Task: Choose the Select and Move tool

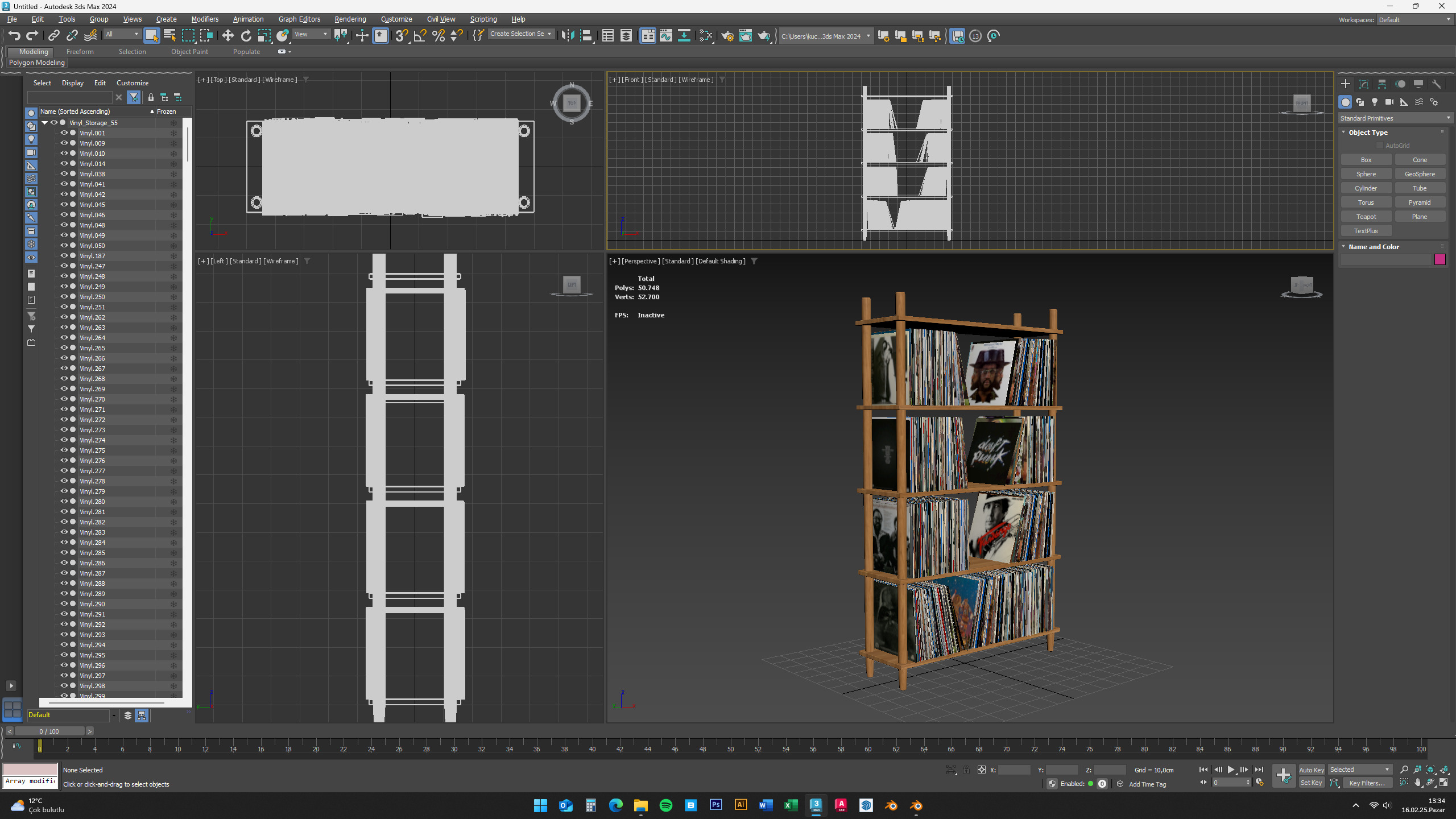Action: point(228,36)
